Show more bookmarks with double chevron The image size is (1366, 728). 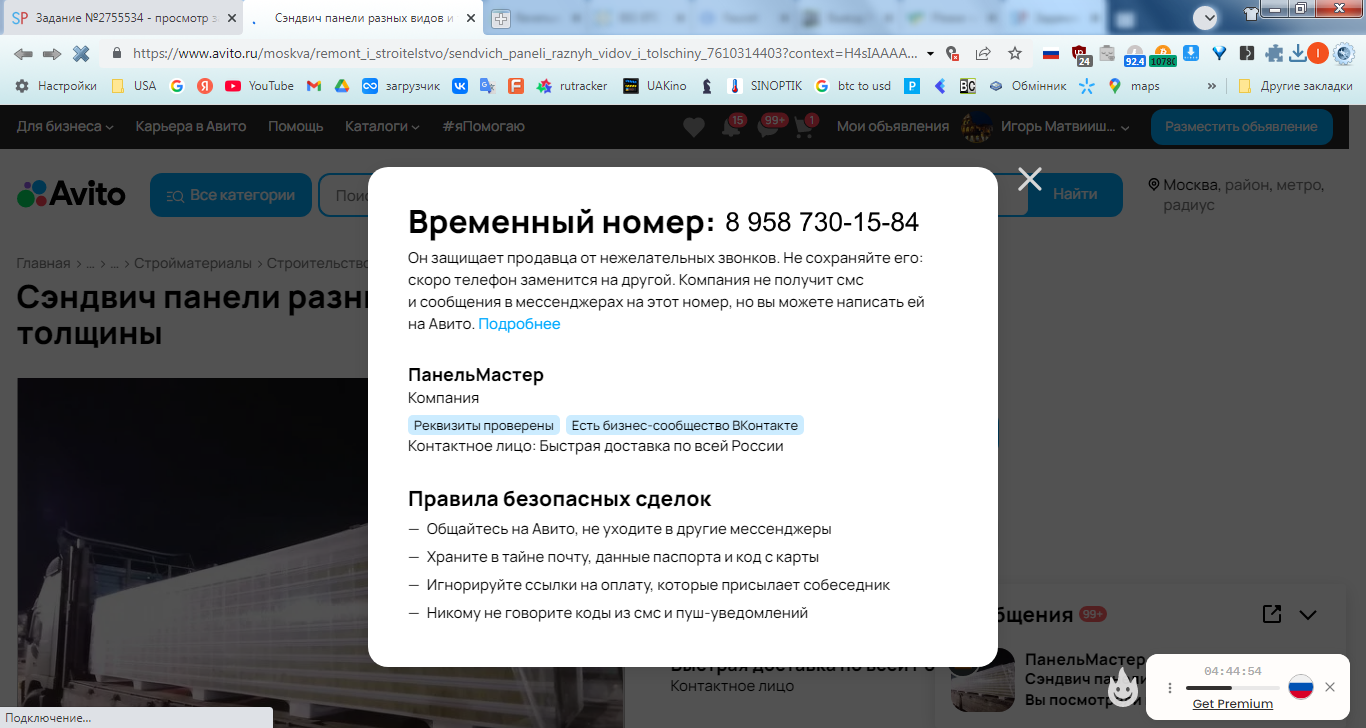tap(1212, 86)
